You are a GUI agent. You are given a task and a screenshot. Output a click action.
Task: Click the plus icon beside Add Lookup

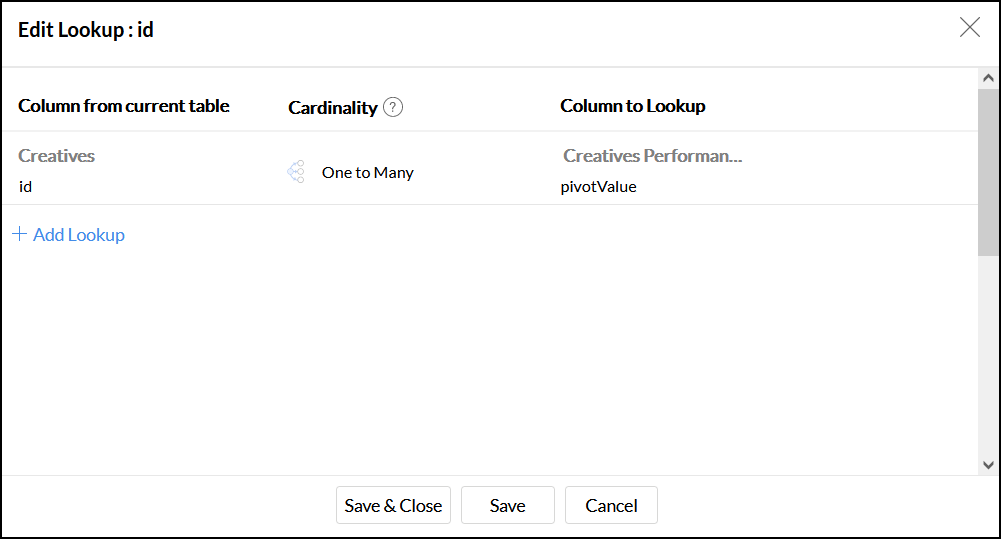pyautogui.click(x=19, y=235)
